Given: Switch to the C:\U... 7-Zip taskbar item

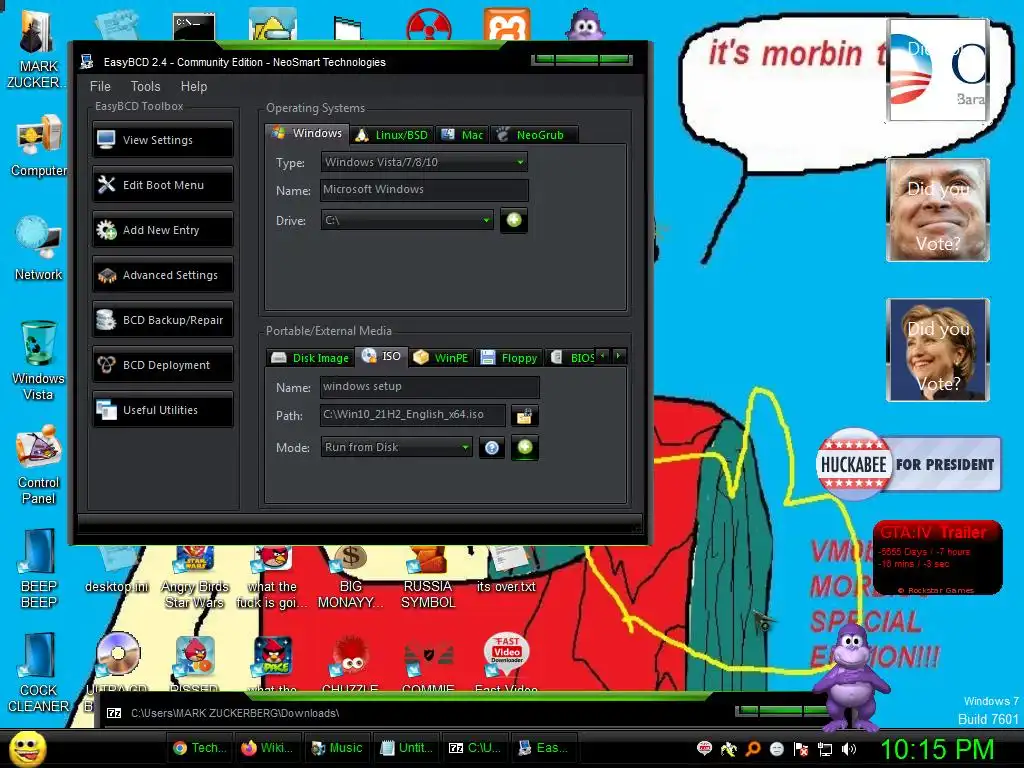Looking at the screenshot, I should click(x=475, y=748).
